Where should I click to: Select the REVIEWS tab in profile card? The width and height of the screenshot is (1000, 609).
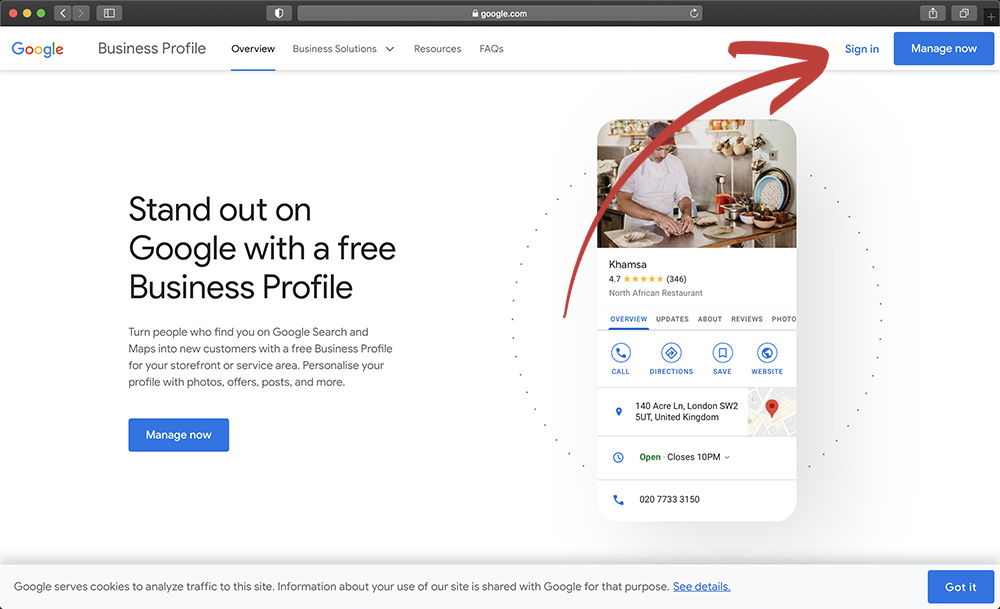pos(747,319)
